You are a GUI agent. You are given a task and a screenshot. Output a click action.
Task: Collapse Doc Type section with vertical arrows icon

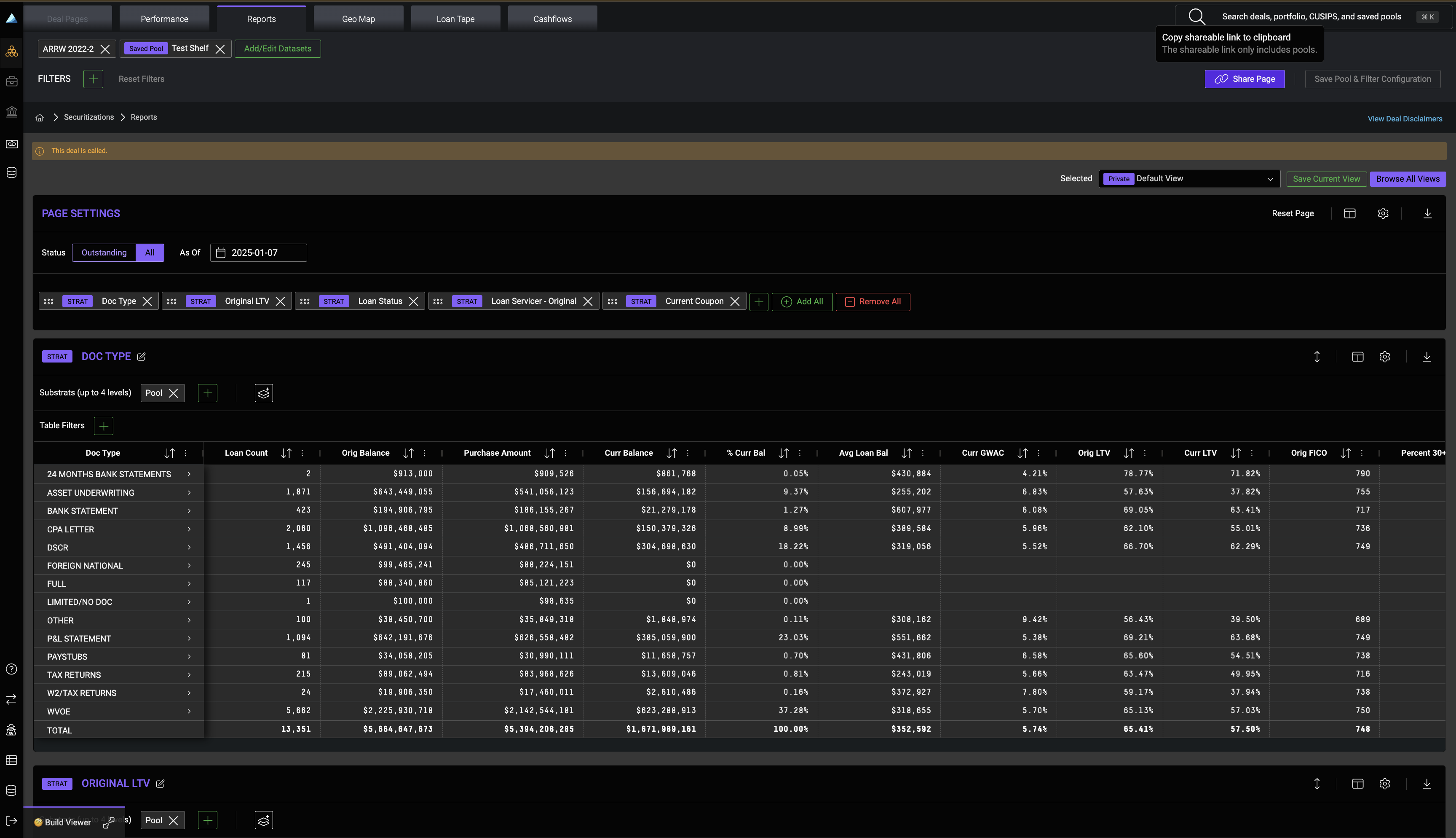(1317, 357)
